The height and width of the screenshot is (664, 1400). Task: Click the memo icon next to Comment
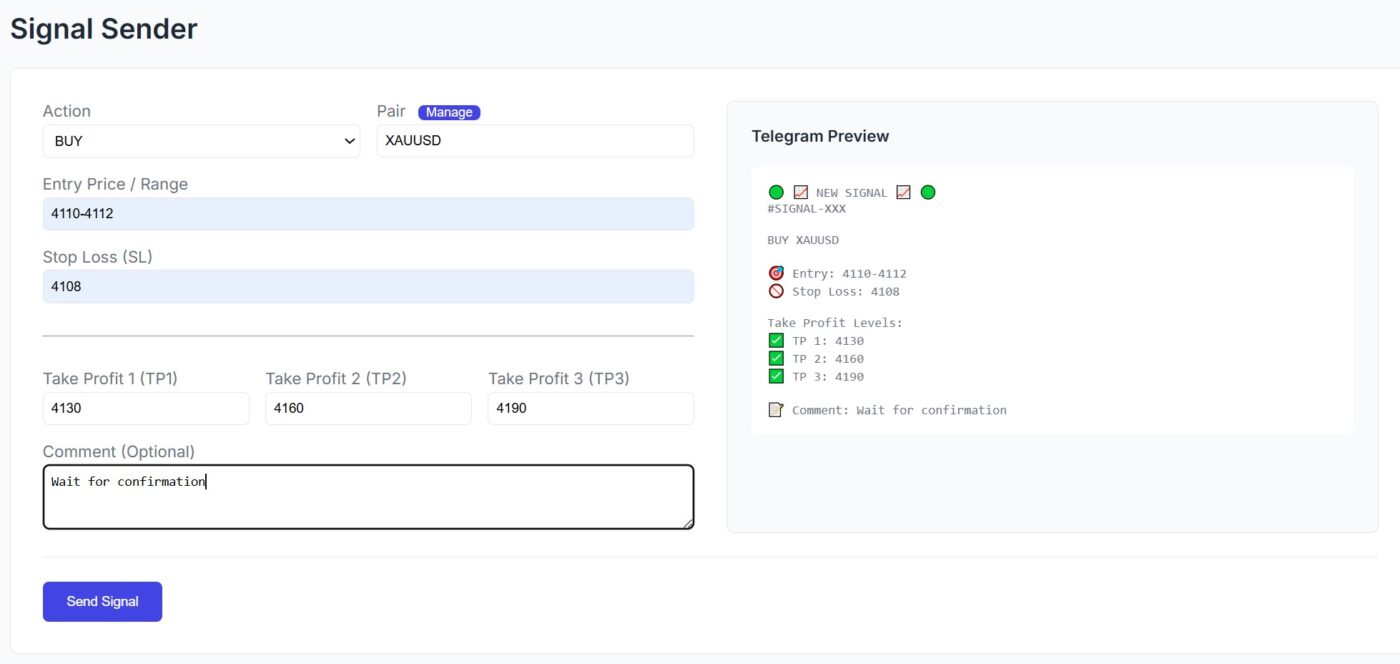pyautogui.click(x=775, y=409)
